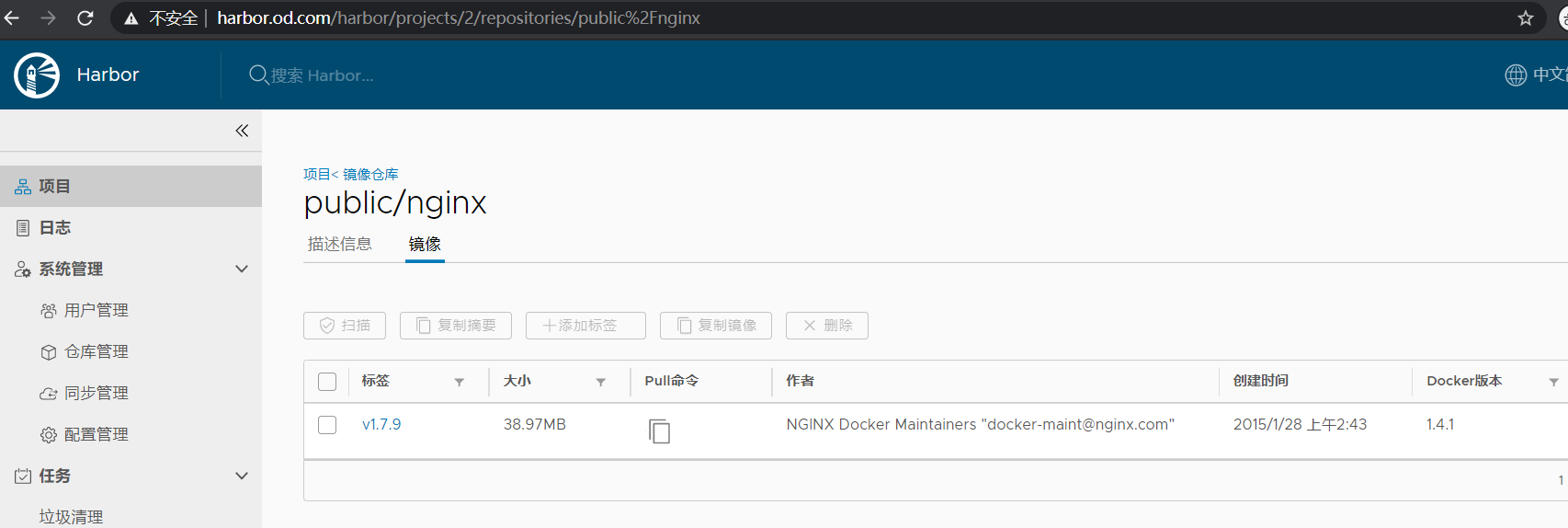Image resolution: width=1568 pixels, height=528 pixels.
Task: Follow the 镜像仓库 breadcrumb link
Action: [x=370, y=174]
